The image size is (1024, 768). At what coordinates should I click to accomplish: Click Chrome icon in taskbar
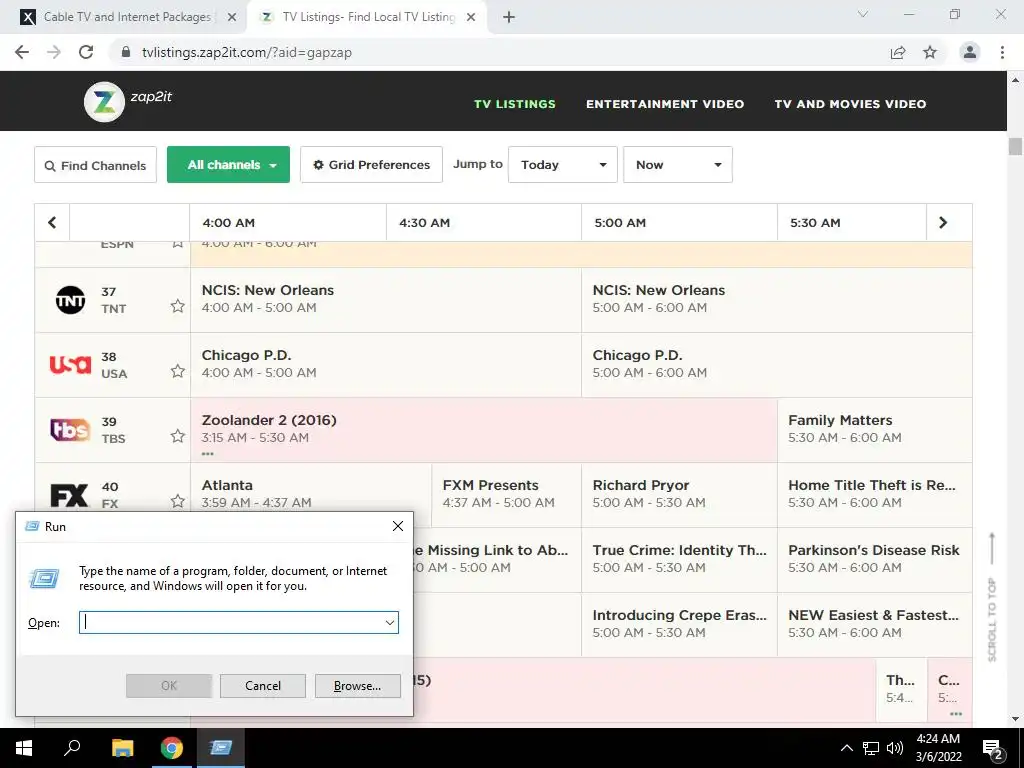(x=172, y=748)
